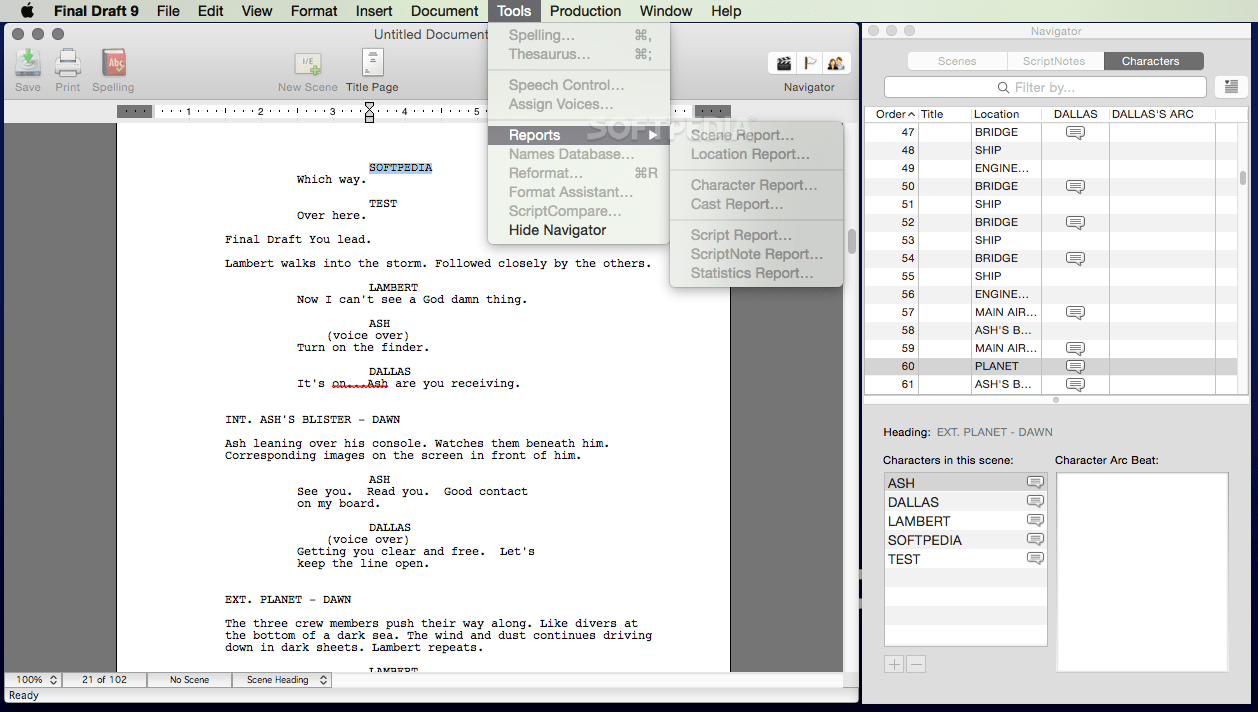Select Scene Report in the submenu
The image size is (1258, 712).
(x=756, y=135)
